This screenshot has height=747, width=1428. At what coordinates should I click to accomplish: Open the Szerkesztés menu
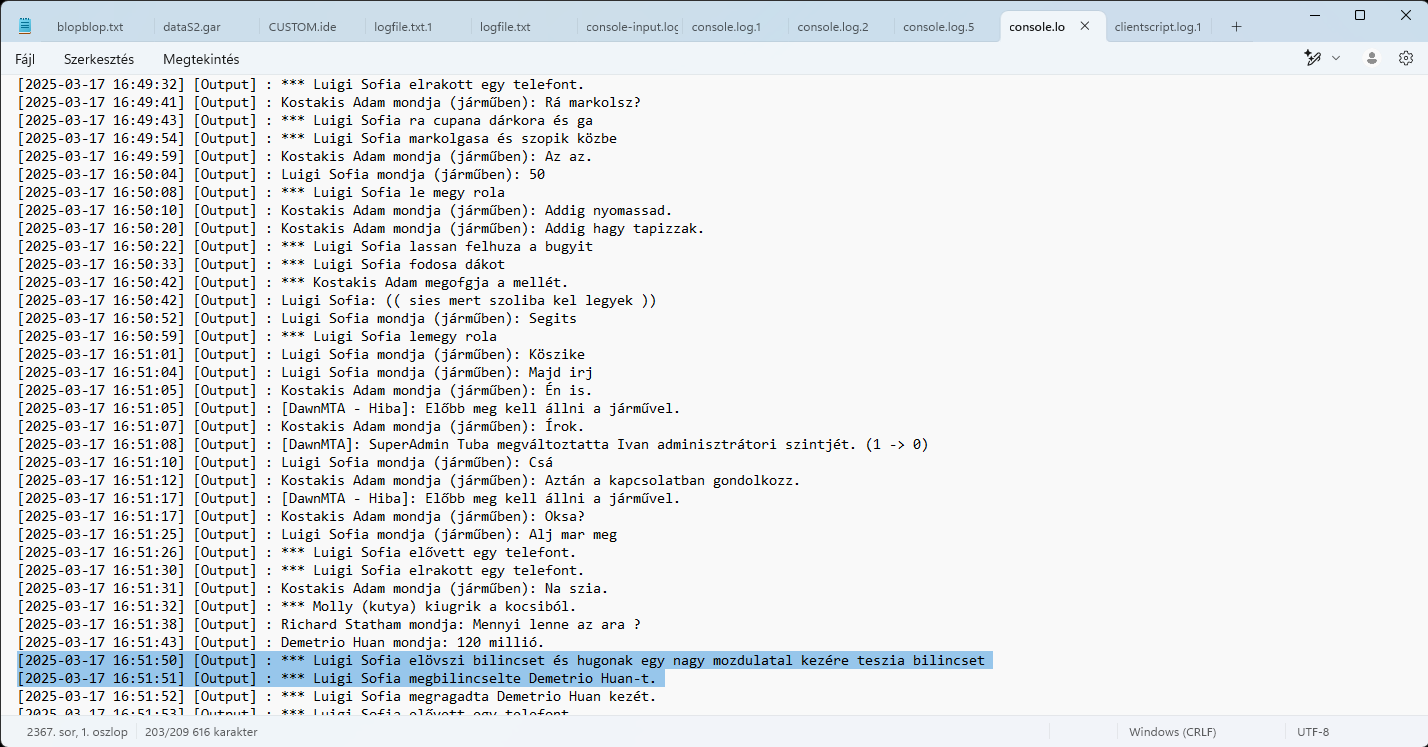[x=99, y=59]
